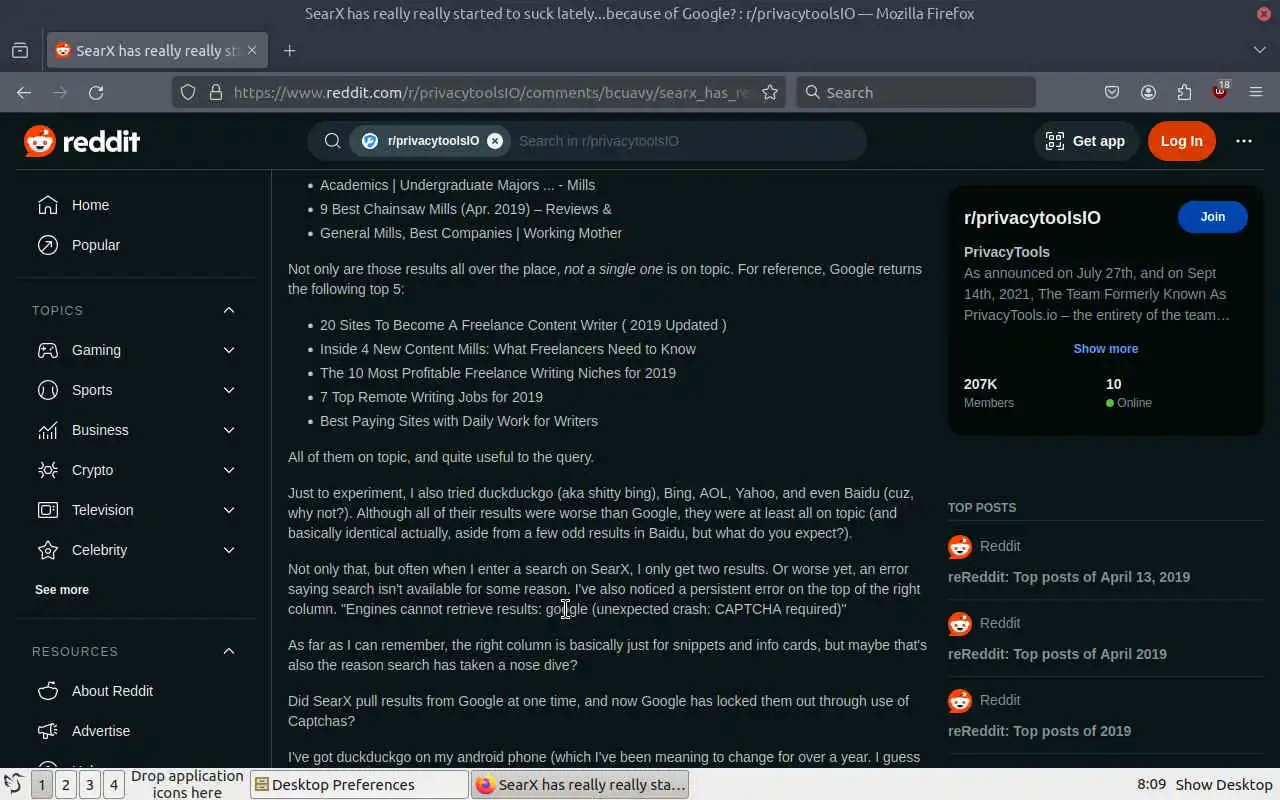Switch to workspace 2

pyautogui.click(x=65, y=785)
